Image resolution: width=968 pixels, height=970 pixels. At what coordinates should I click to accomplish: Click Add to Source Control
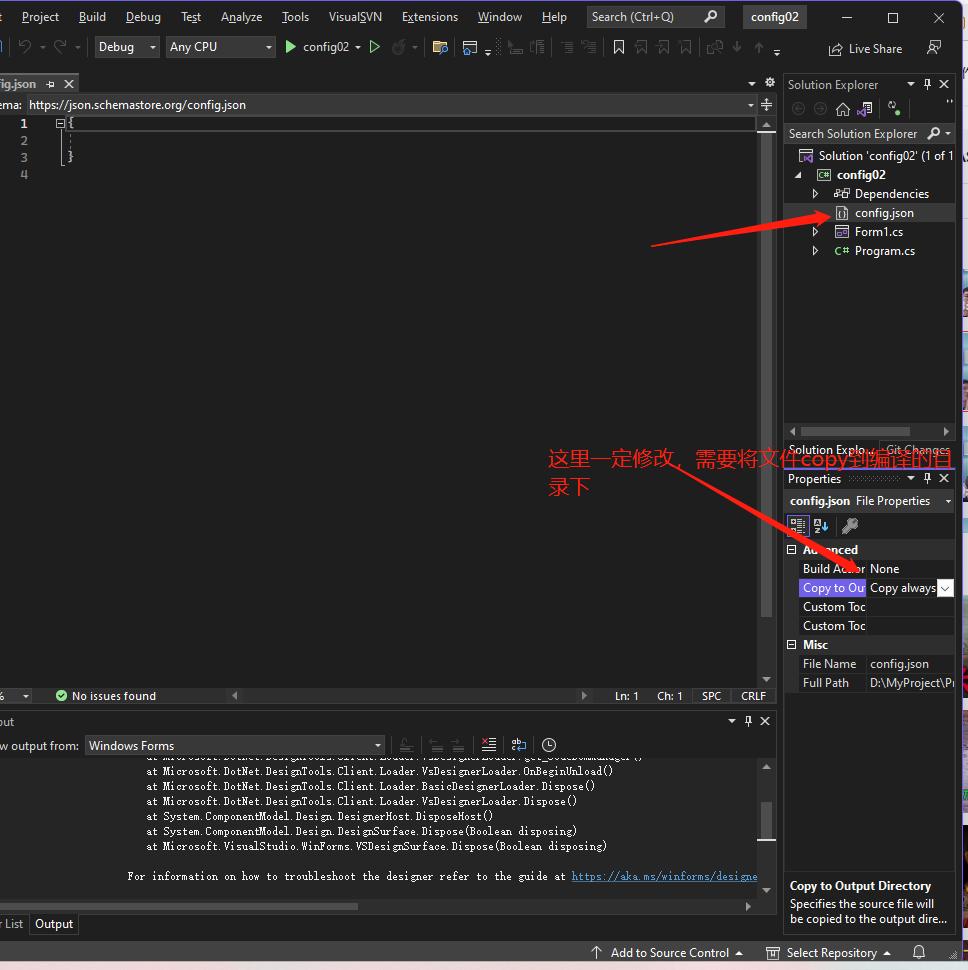[x=667, y=953]
